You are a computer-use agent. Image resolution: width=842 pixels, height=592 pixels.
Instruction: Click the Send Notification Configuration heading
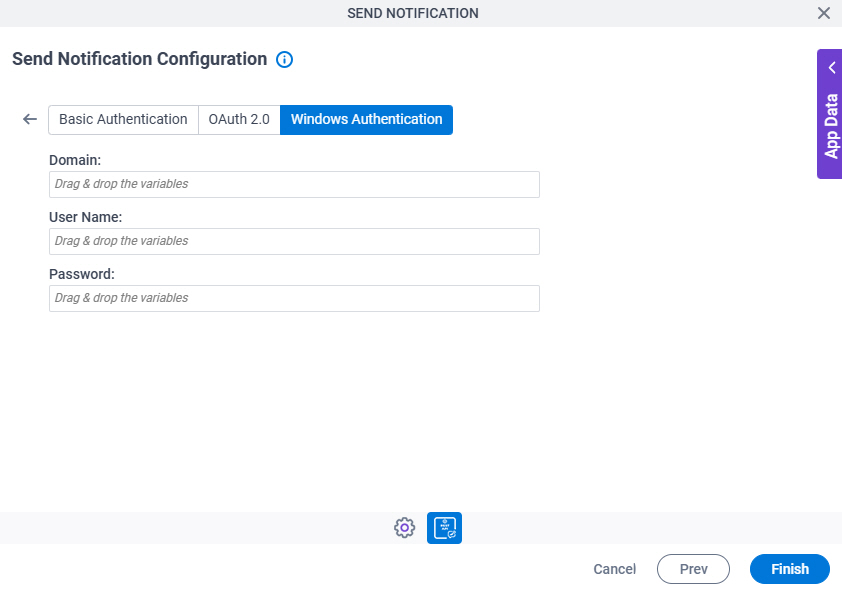[x=140, y=59]
